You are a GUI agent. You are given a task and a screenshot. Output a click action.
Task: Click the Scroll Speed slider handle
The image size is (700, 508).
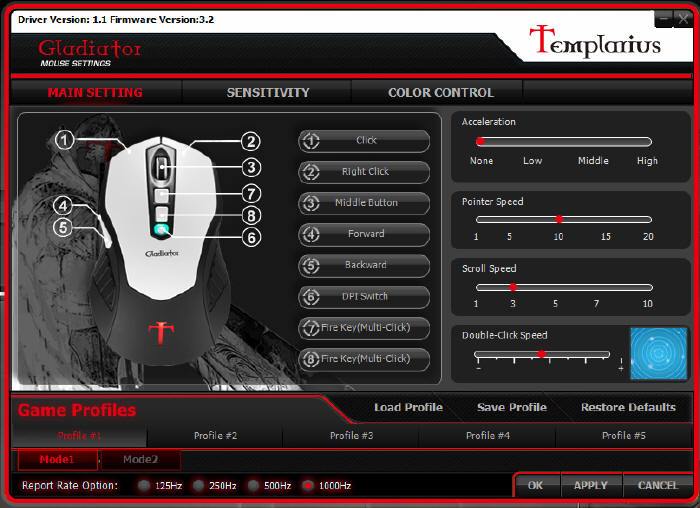513,287
